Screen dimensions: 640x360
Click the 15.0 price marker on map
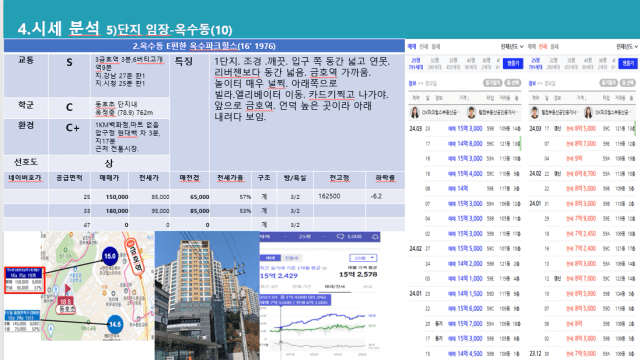click(110, 256)
